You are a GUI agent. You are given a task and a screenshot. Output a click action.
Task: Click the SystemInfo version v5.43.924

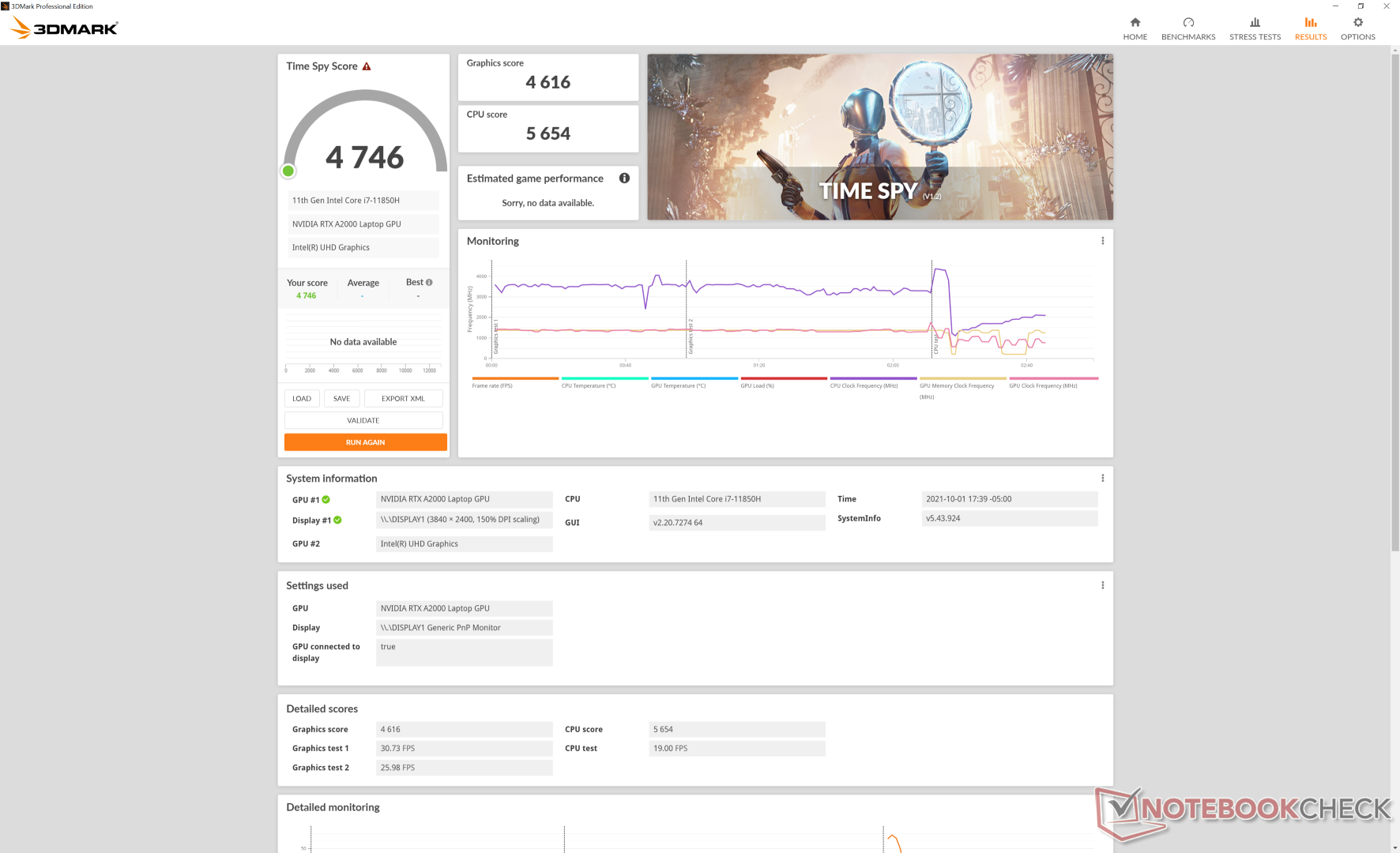(1010, 518)
